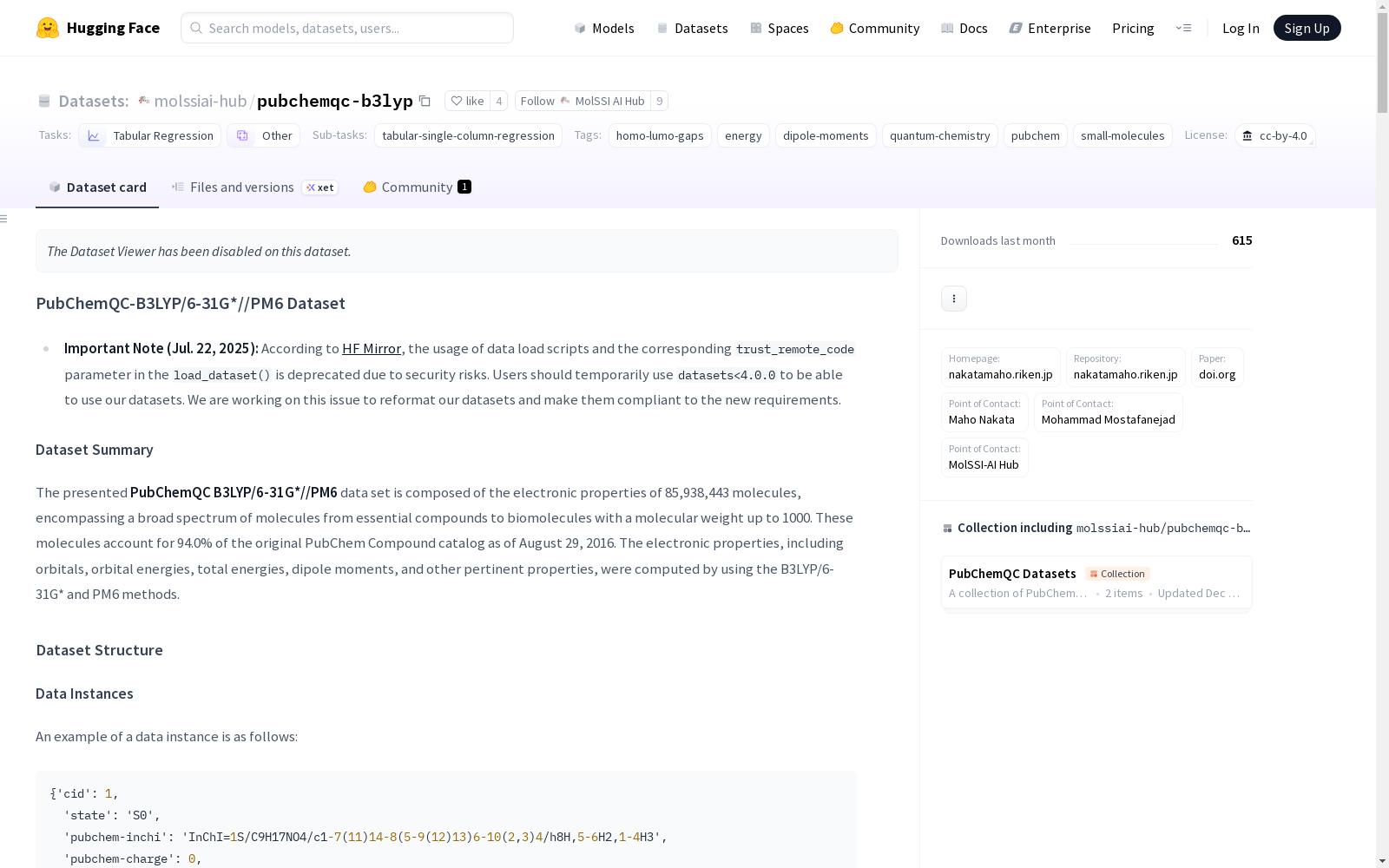Switch to the Dataset card tab
1389x868 pixels.
click(97, 187)
